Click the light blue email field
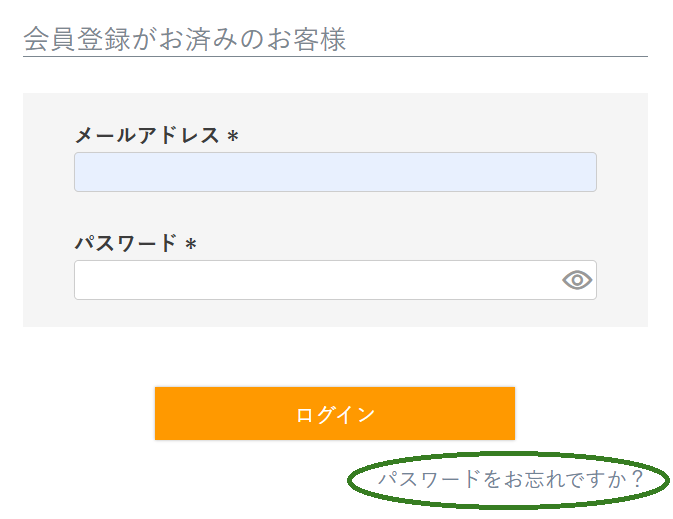673x519 pixels. tap(335, 172)
